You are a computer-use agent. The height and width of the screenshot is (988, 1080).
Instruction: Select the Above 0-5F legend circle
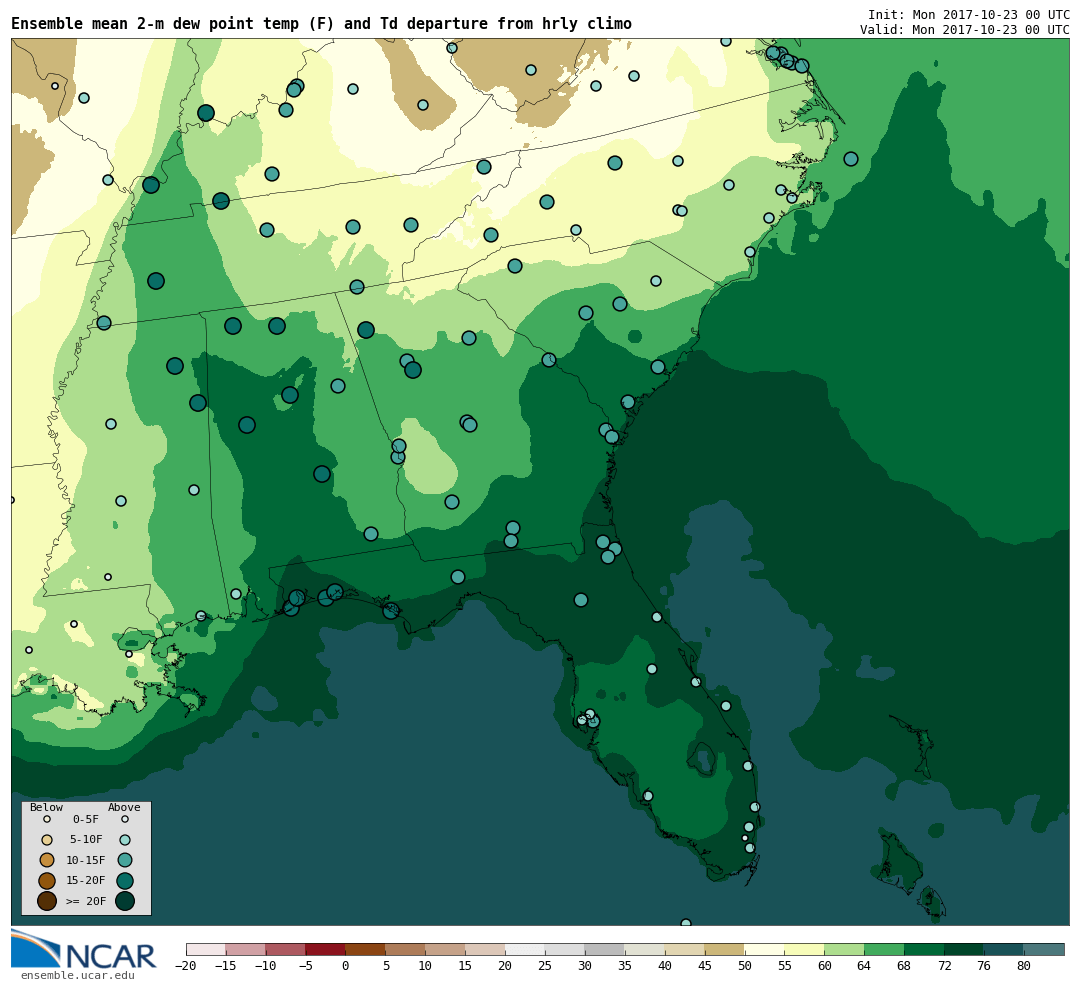point(125,820)
